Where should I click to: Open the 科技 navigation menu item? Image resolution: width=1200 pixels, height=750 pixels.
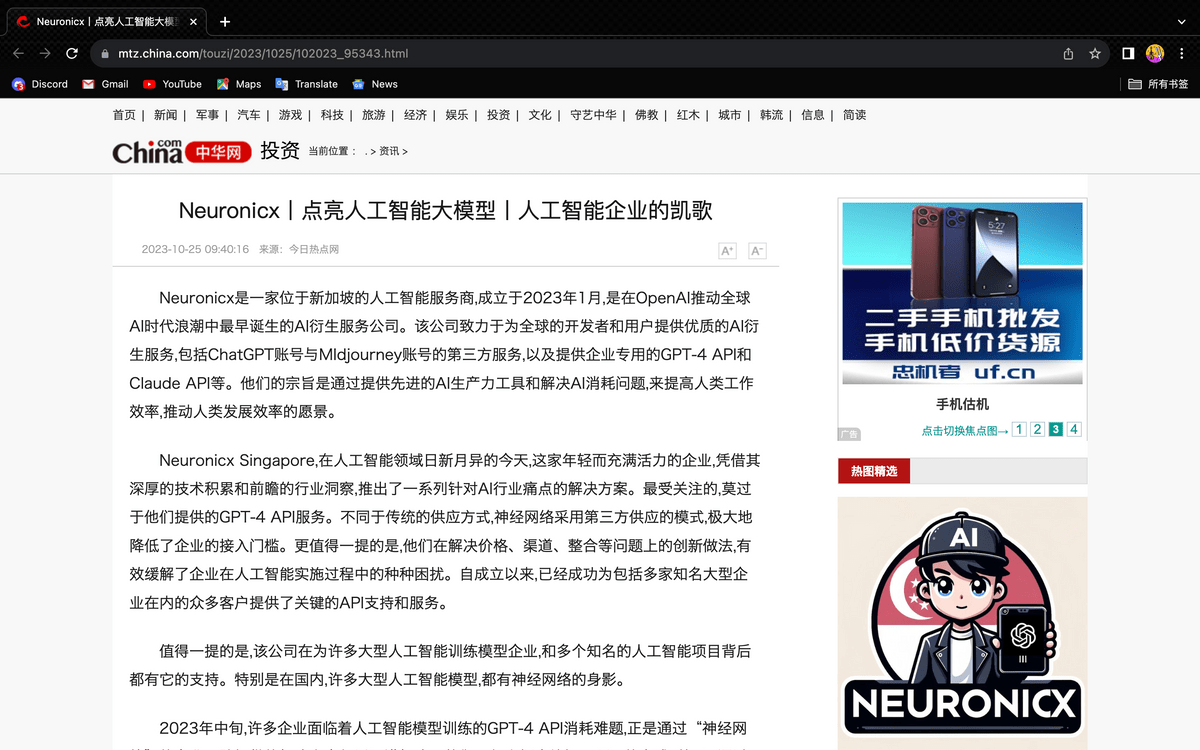(332, 115)
